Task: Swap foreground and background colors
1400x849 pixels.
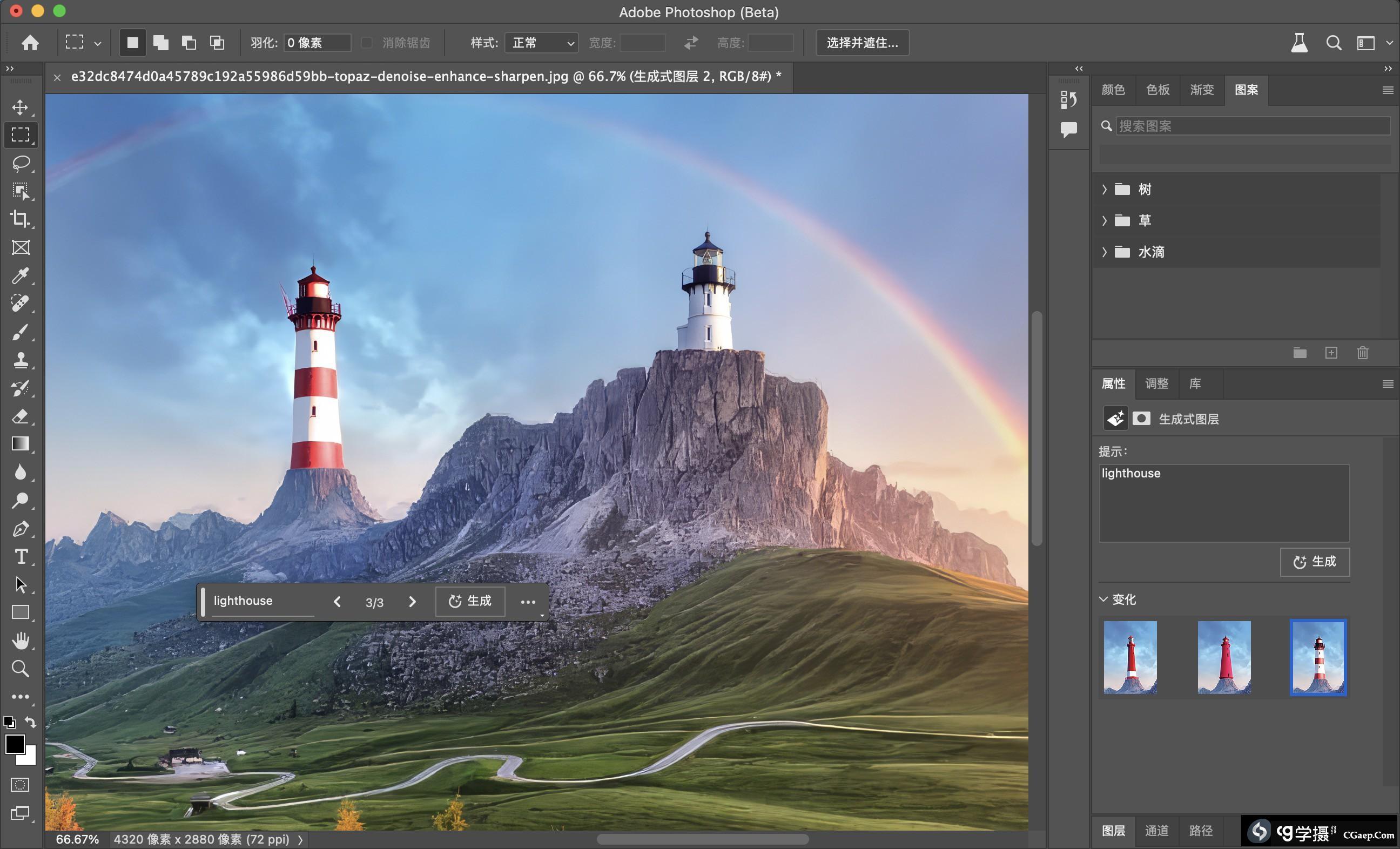Action: 31,722
